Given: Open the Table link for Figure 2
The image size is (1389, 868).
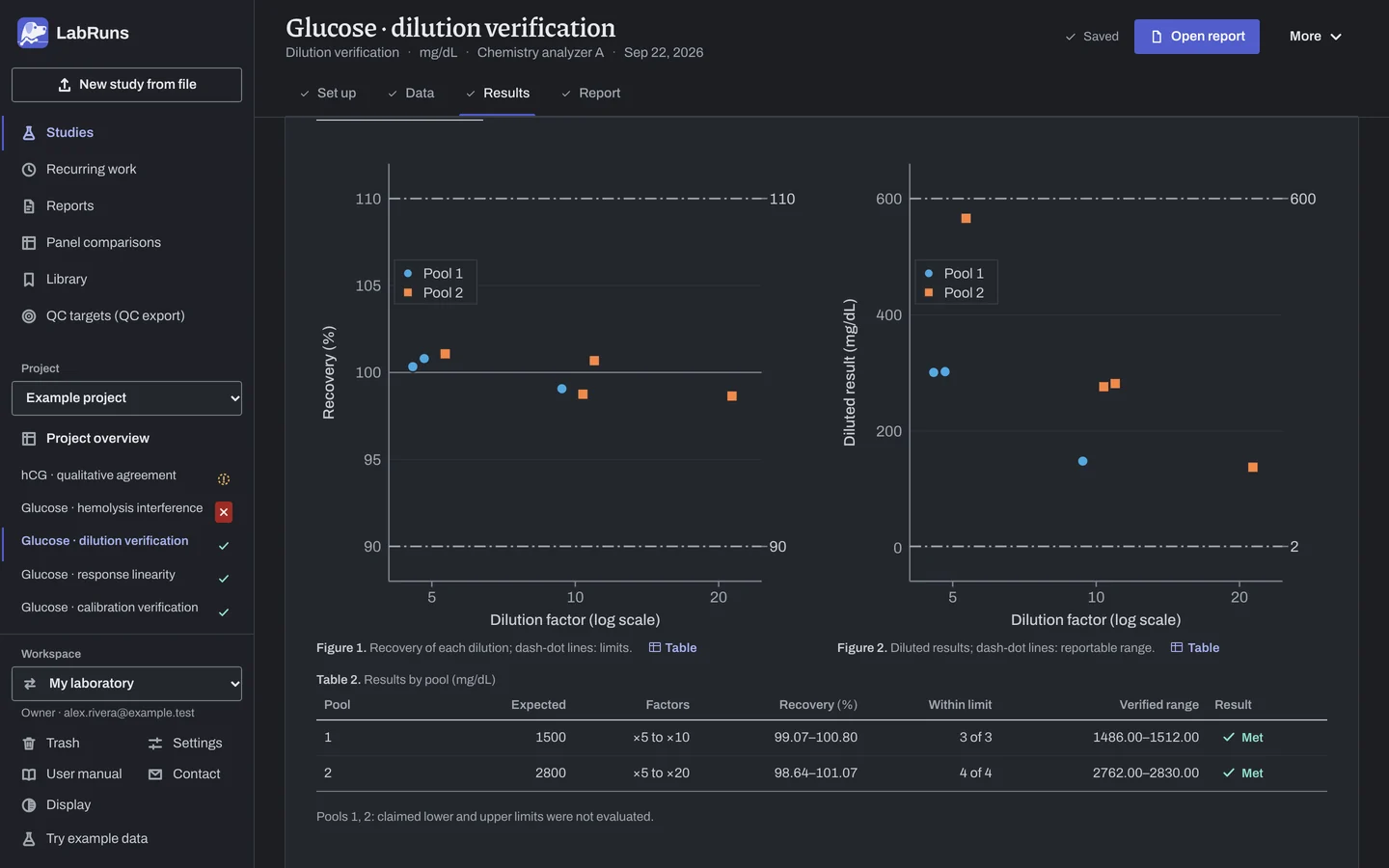Looking at the screenshot, I should click(1195, 648).
